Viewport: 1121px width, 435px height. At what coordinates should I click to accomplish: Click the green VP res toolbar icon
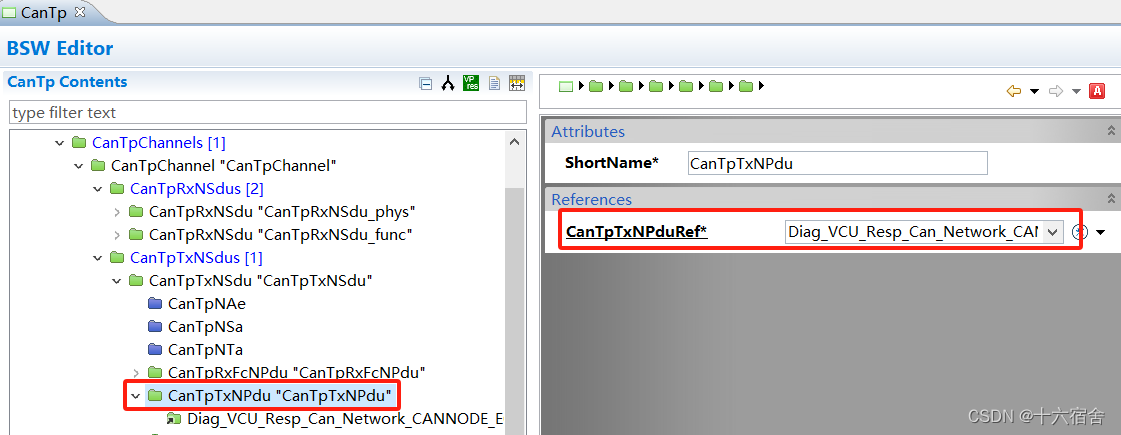tap(470, 83)
